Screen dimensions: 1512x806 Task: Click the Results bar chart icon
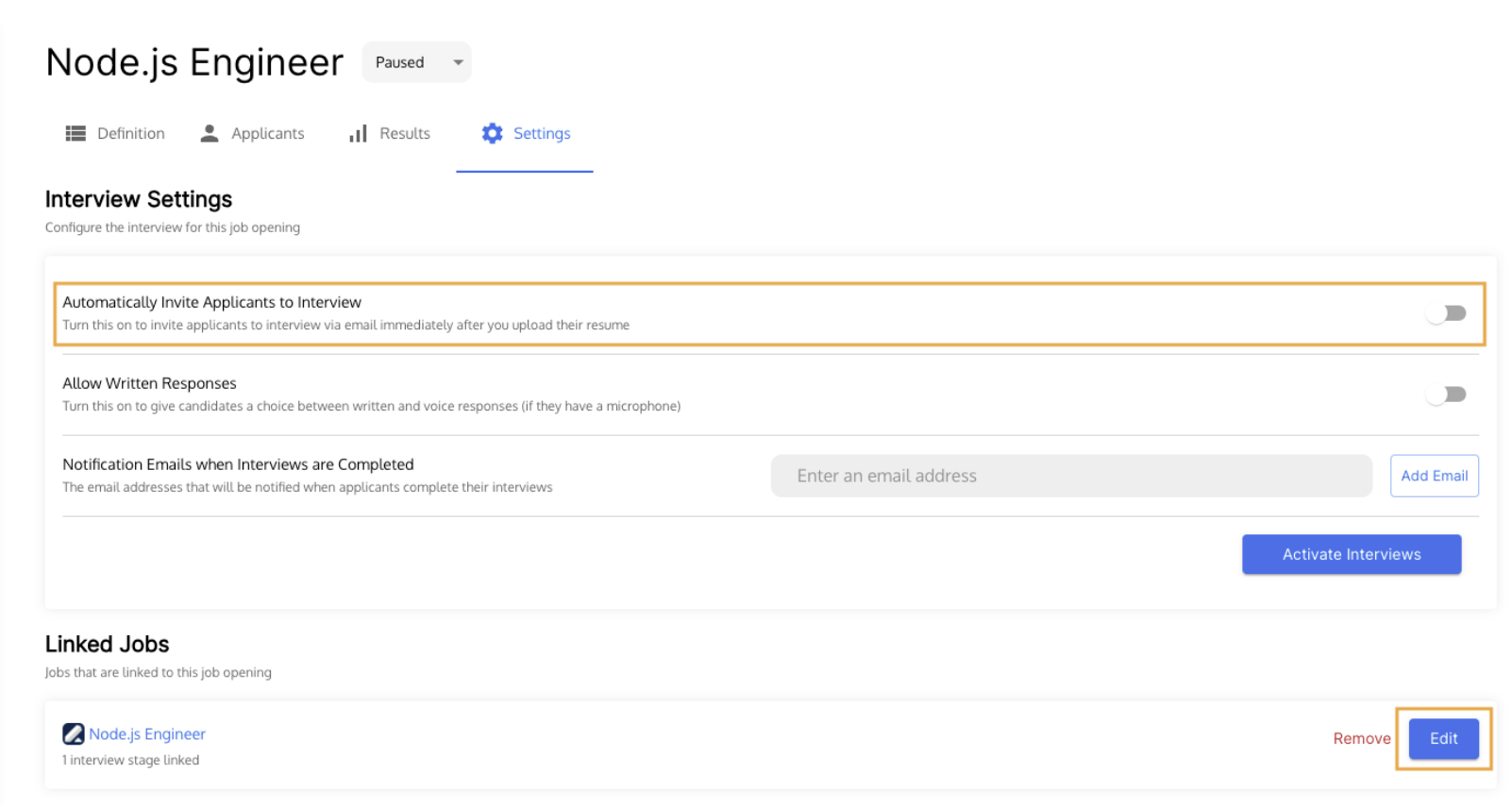[358, 133]
